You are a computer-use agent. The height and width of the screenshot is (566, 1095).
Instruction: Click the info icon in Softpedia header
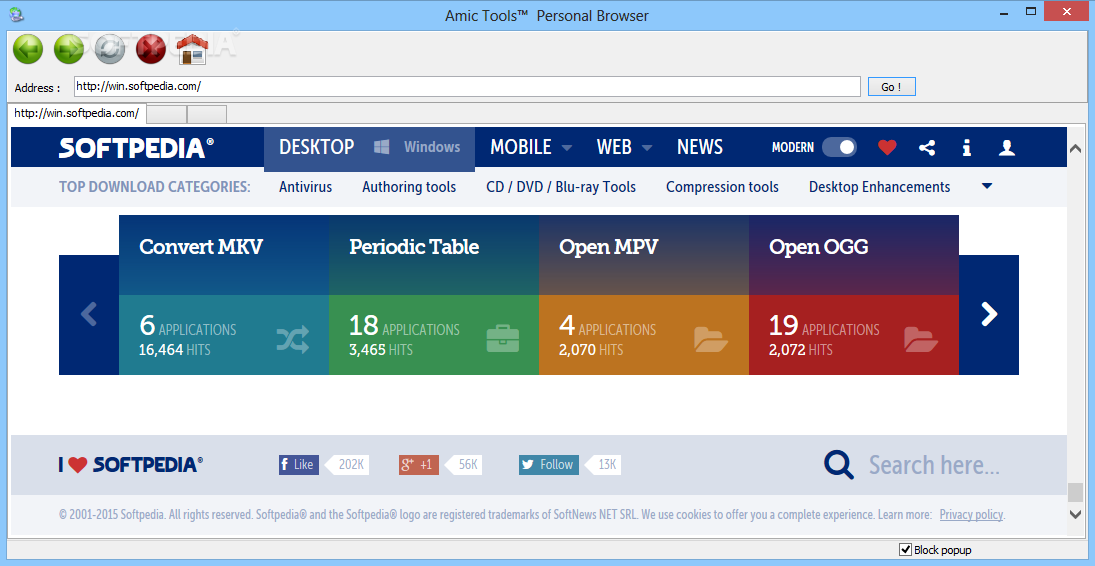pos(967,147)
